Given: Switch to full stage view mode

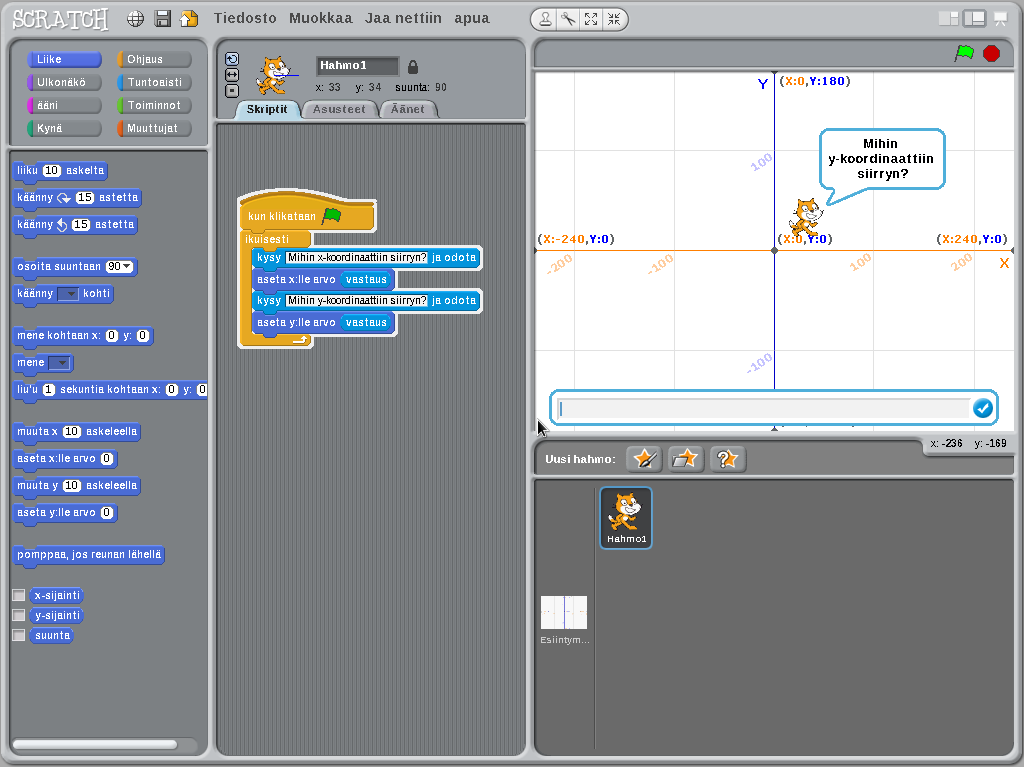Looking at the screenshot, I should 974,19.
